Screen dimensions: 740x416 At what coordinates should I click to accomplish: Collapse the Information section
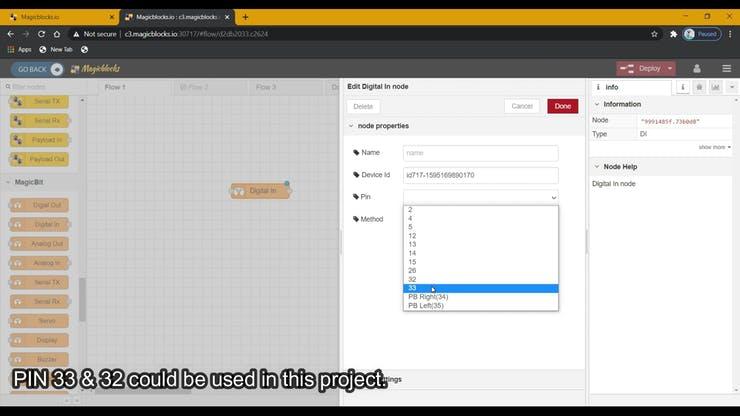click(x=597, y=104)
